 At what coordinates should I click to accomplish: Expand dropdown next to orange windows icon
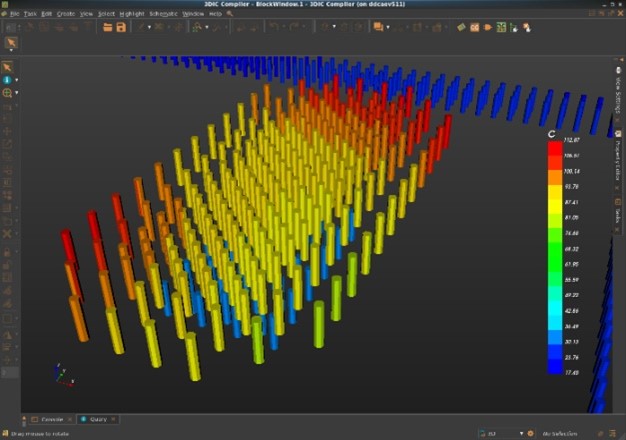(388, 28)
